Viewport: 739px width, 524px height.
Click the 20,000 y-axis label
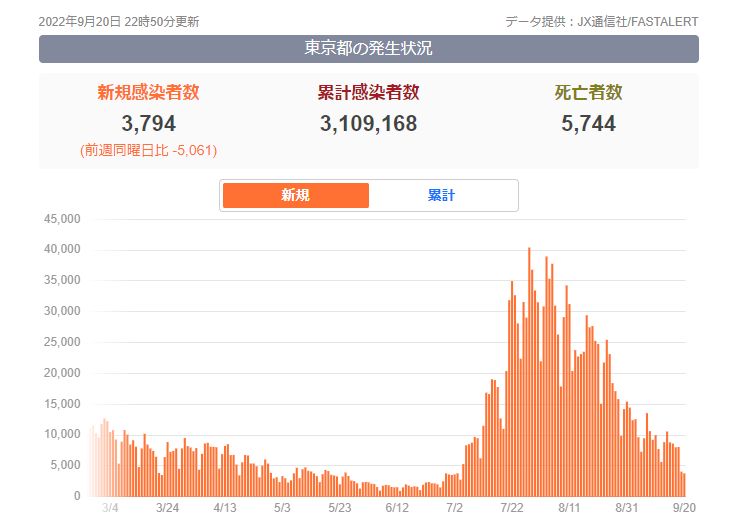(x=62, y=373)
